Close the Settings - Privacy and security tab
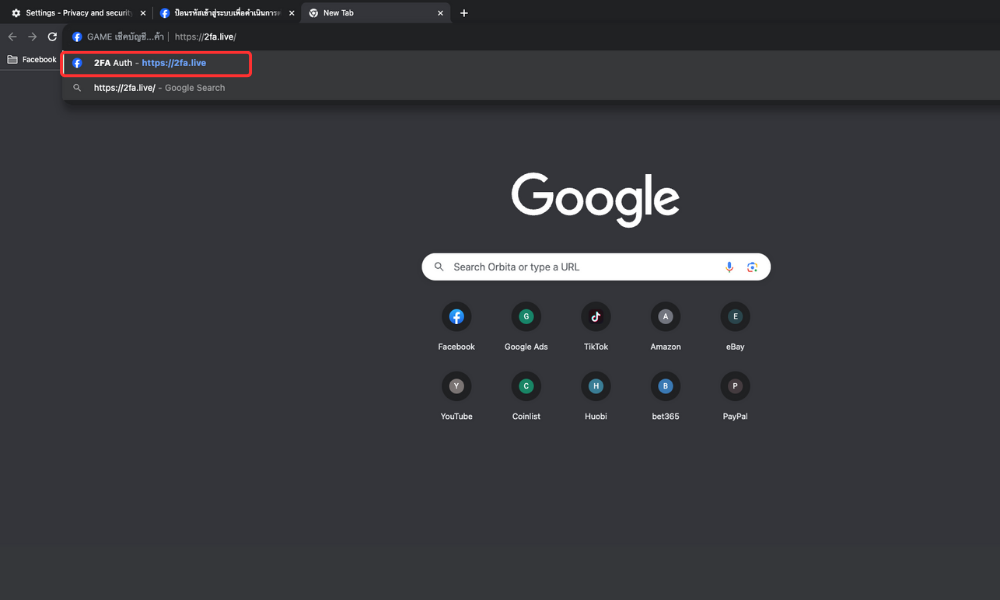Viewport: 1000px width, 600px height. 143,13
